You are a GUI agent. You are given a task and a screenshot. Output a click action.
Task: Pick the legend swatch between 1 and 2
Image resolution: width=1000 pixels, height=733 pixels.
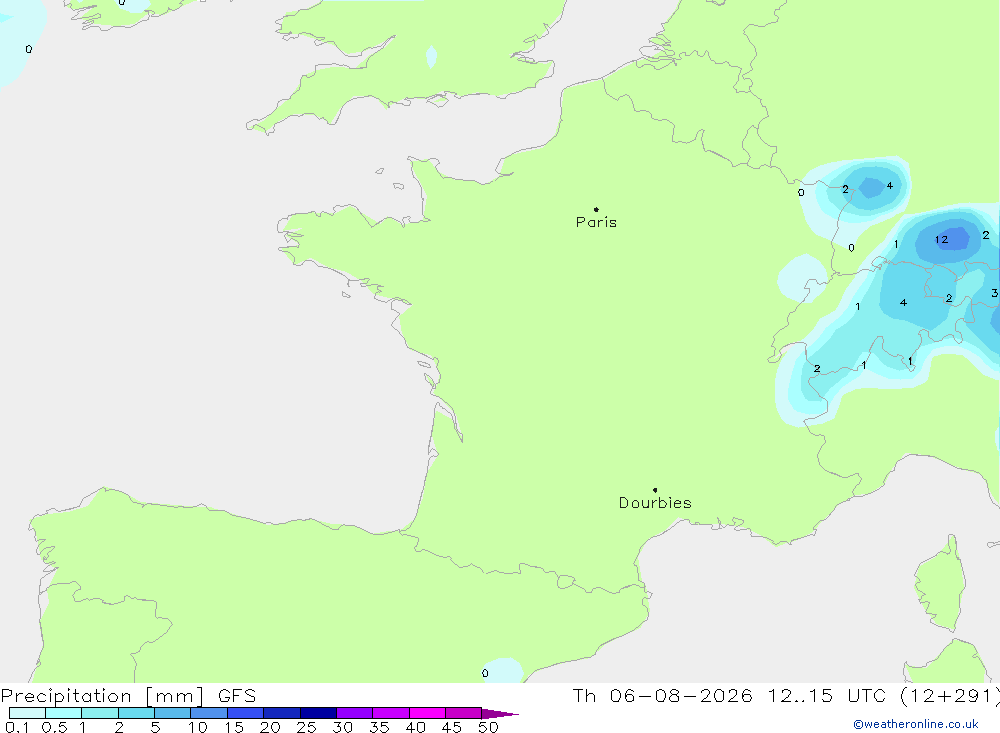(100, 713)
